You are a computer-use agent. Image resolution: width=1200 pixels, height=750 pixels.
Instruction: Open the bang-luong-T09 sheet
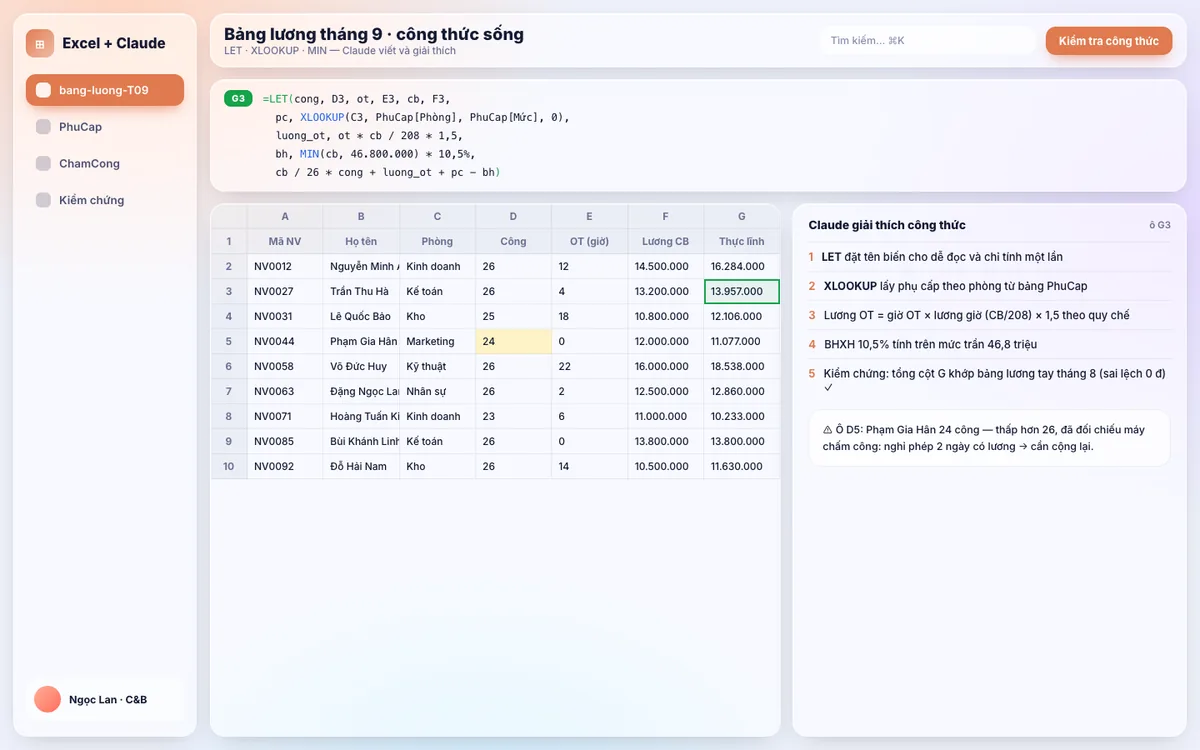[x=105, y=90]
